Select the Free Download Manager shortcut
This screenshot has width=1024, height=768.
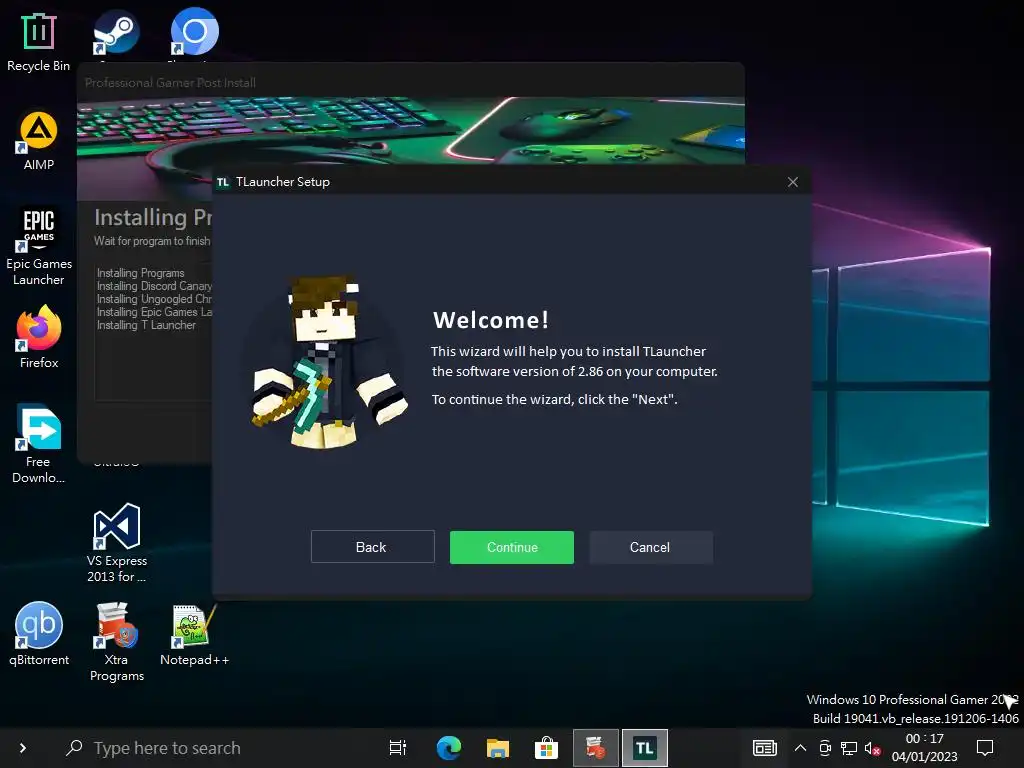[x=39, y=444]
